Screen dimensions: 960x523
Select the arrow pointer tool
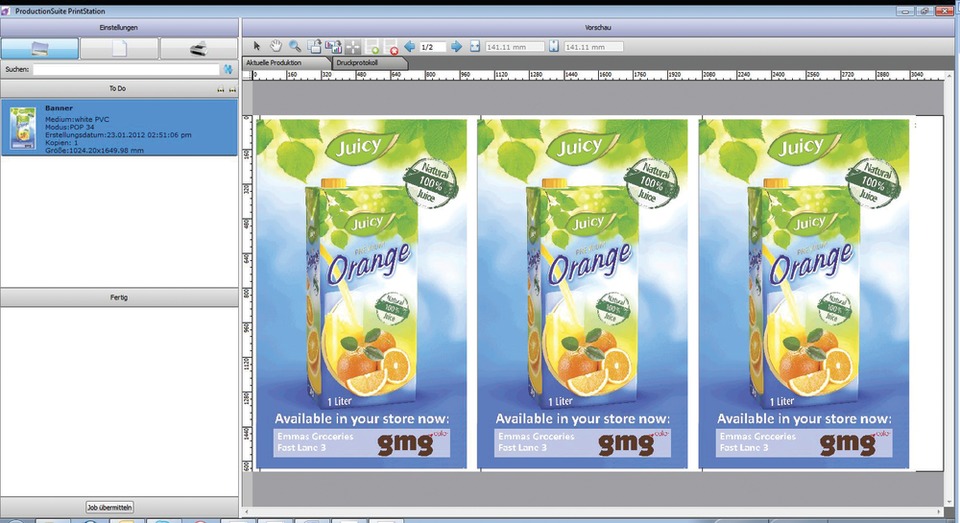click(x=257, y=46)
